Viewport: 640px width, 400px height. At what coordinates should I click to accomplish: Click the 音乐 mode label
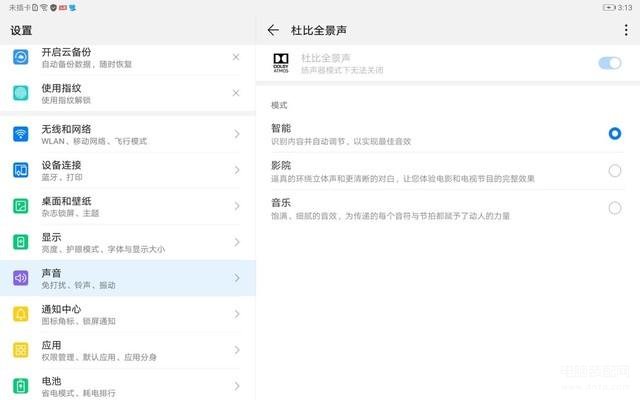click(x=281, y=202)
